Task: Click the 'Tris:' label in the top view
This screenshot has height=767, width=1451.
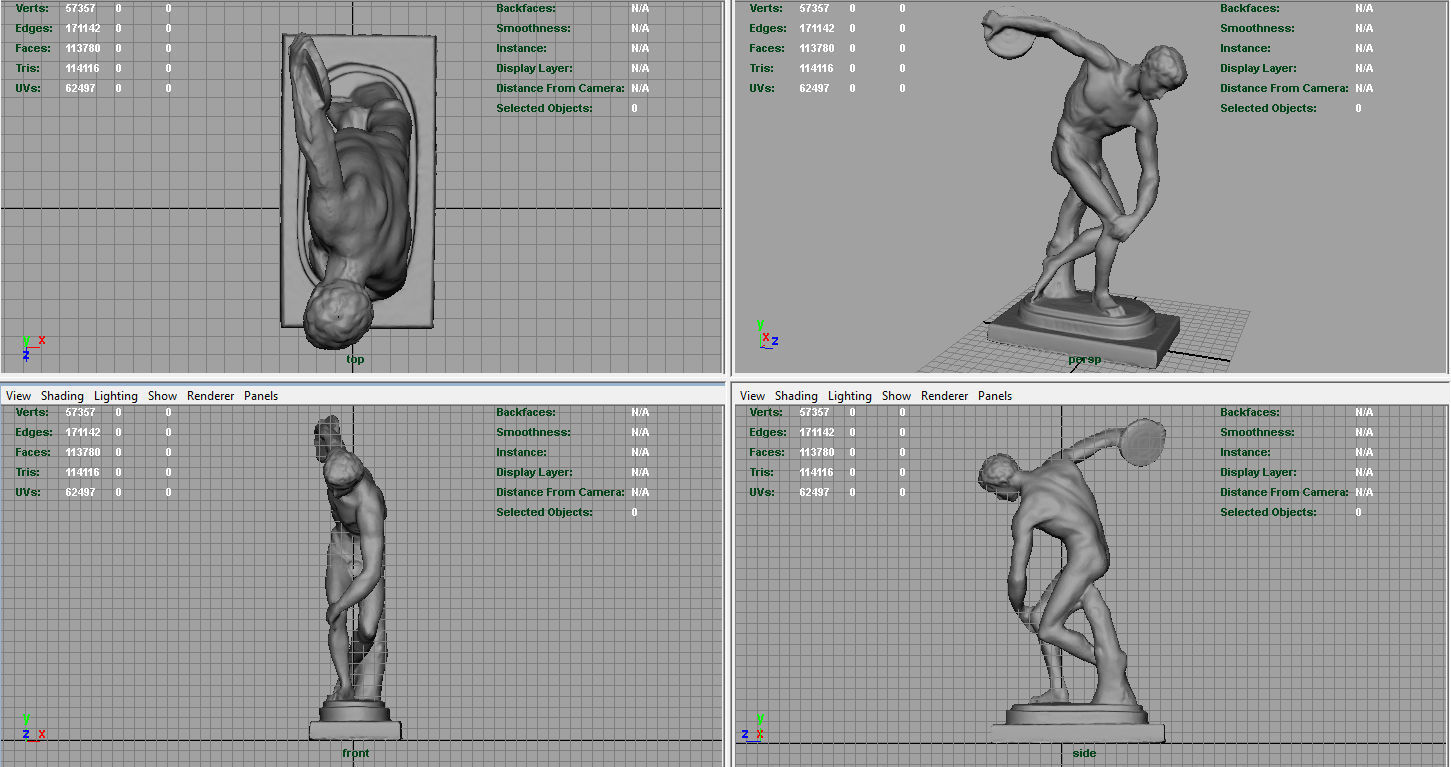Action: tap(28, 68)
